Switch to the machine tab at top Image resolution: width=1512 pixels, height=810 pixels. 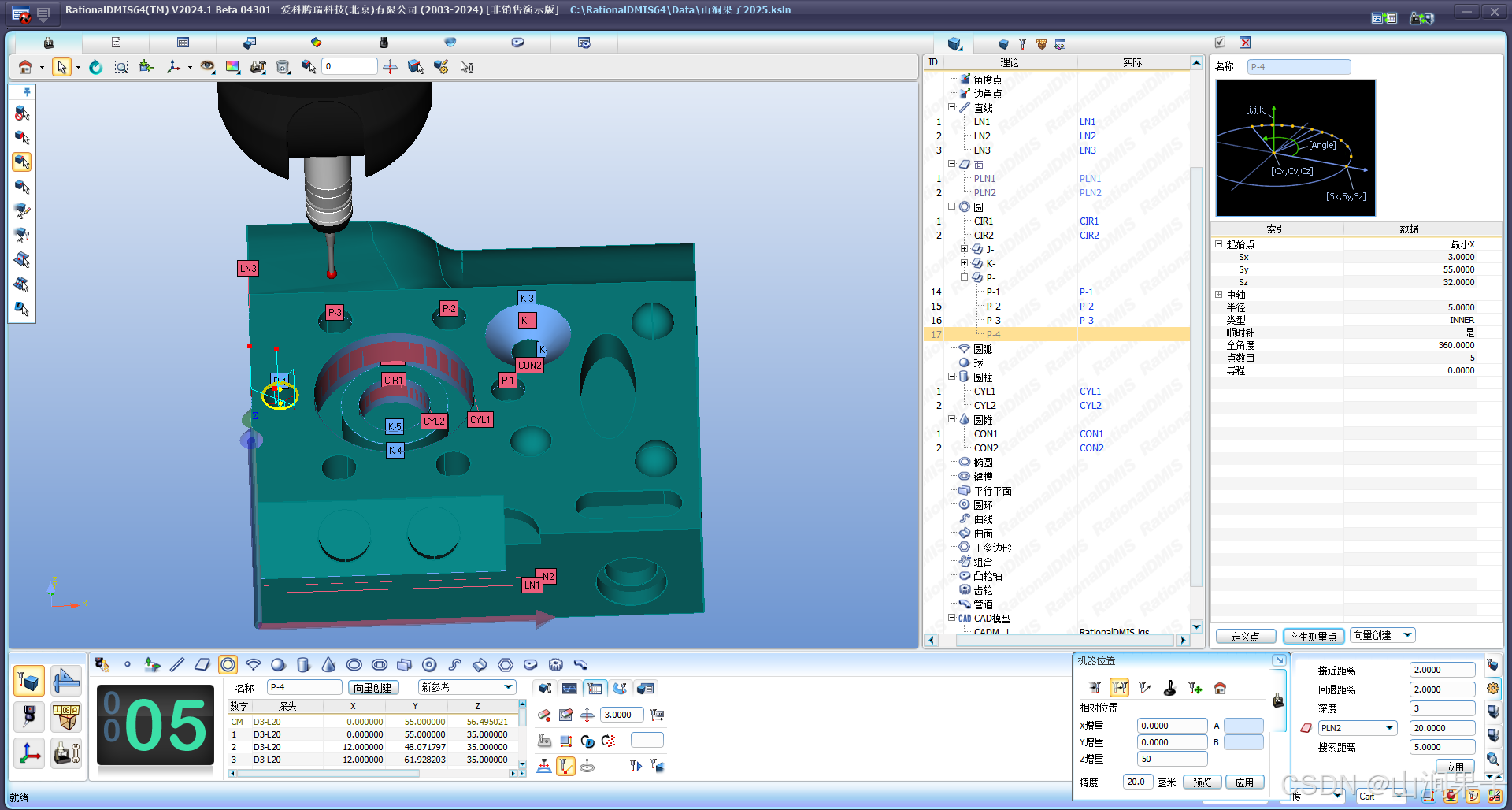click(x=48, y=43)
